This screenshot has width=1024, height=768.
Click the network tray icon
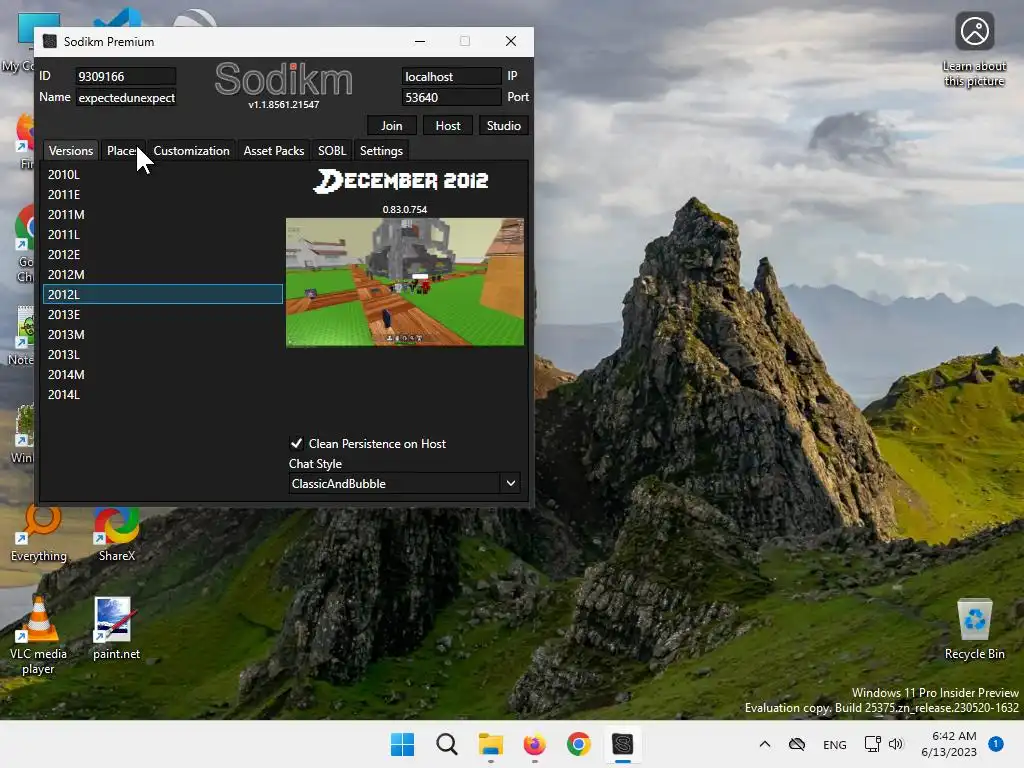pos(872,744)
